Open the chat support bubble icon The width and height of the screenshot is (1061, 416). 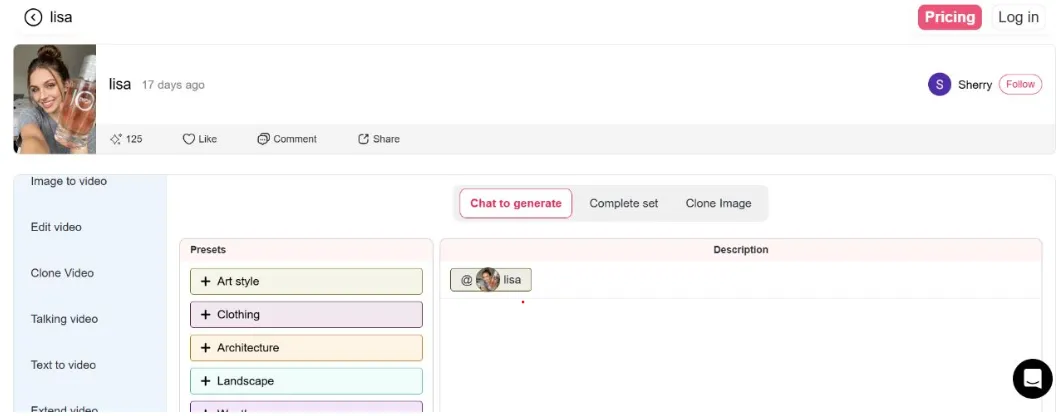tap(1032, 379)
